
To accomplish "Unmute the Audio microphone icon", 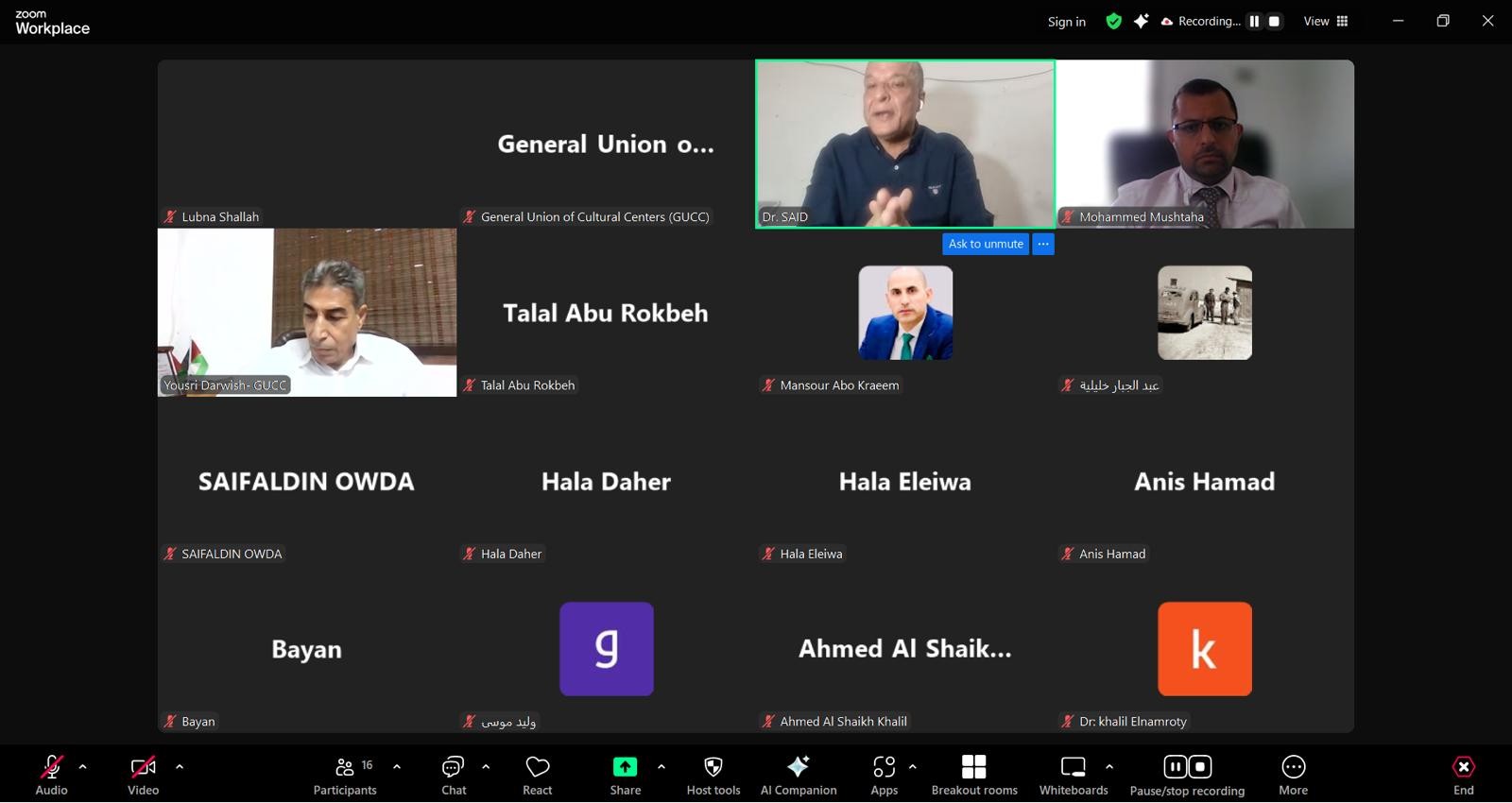I will coord(52,766).
